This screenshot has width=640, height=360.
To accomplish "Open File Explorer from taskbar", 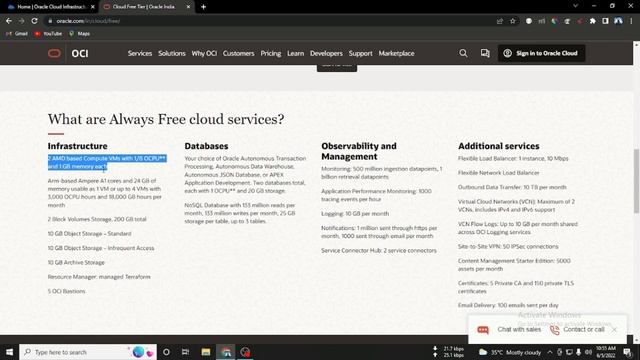I will (206, 352).
